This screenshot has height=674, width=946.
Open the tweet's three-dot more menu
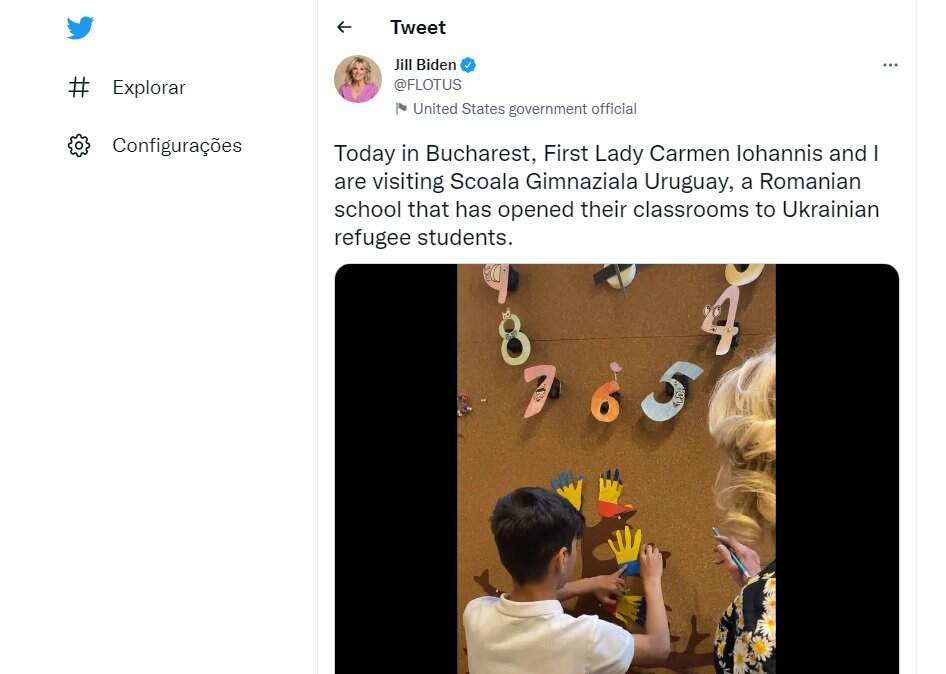point(890,65)
